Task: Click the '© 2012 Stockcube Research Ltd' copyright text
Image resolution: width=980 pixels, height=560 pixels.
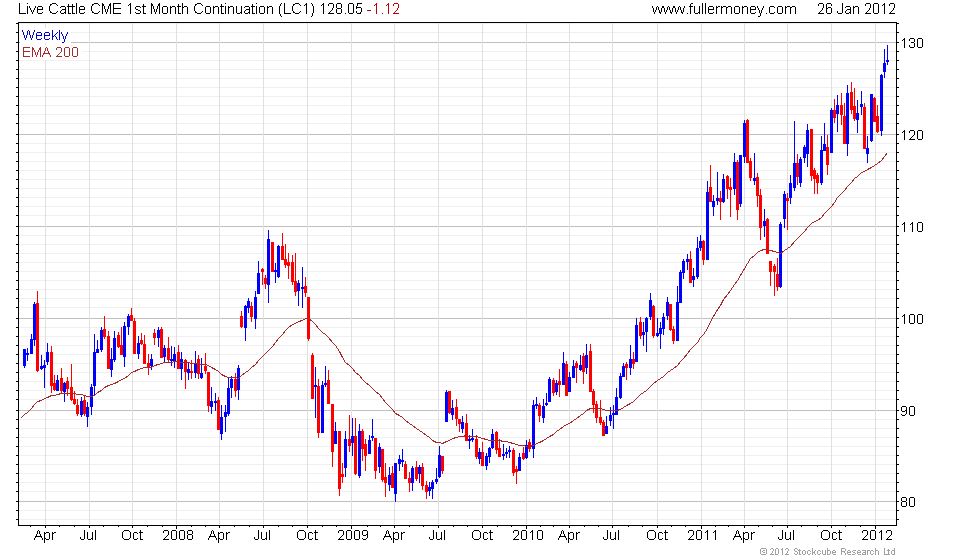Action: click(828, 552)
